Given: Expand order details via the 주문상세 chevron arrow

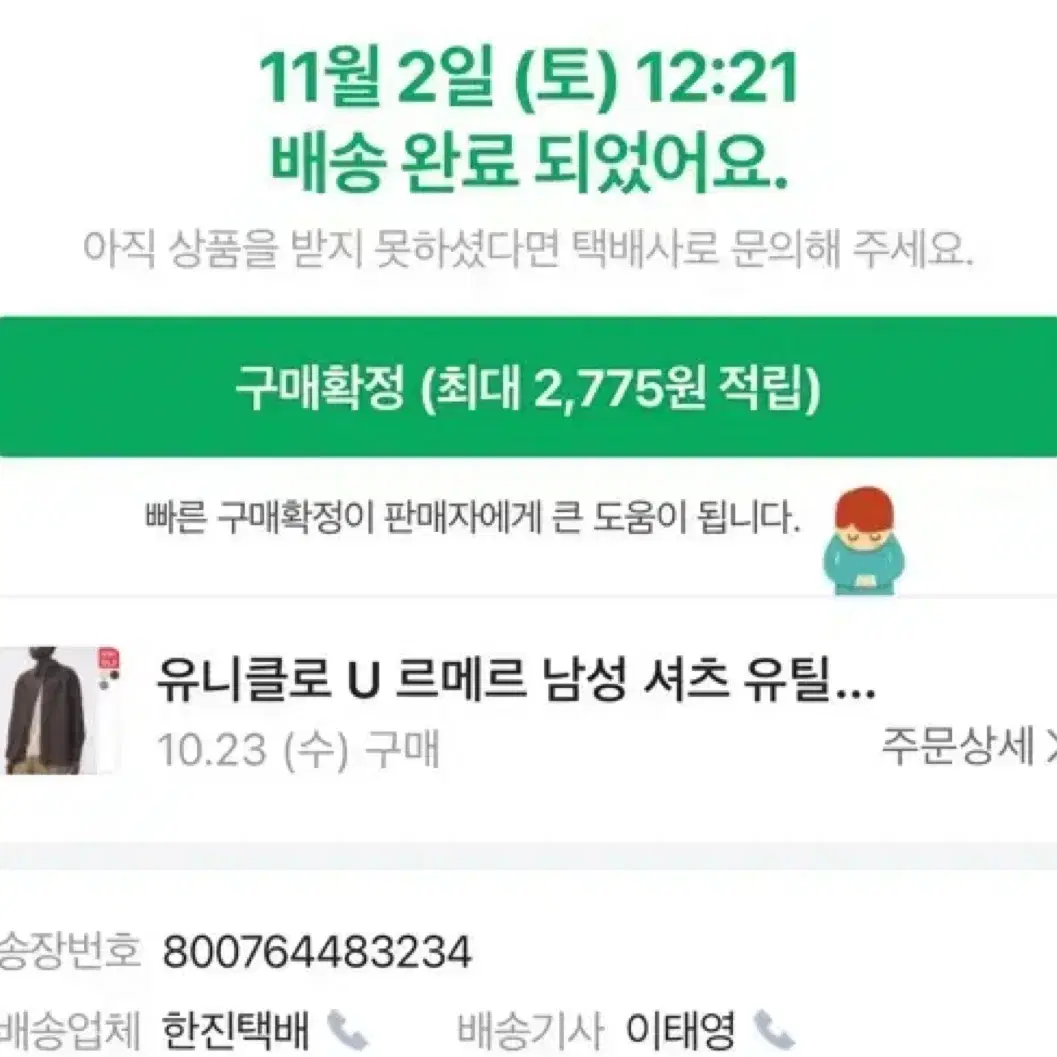Looking at the screenshot, I should tap(1050, 748).
